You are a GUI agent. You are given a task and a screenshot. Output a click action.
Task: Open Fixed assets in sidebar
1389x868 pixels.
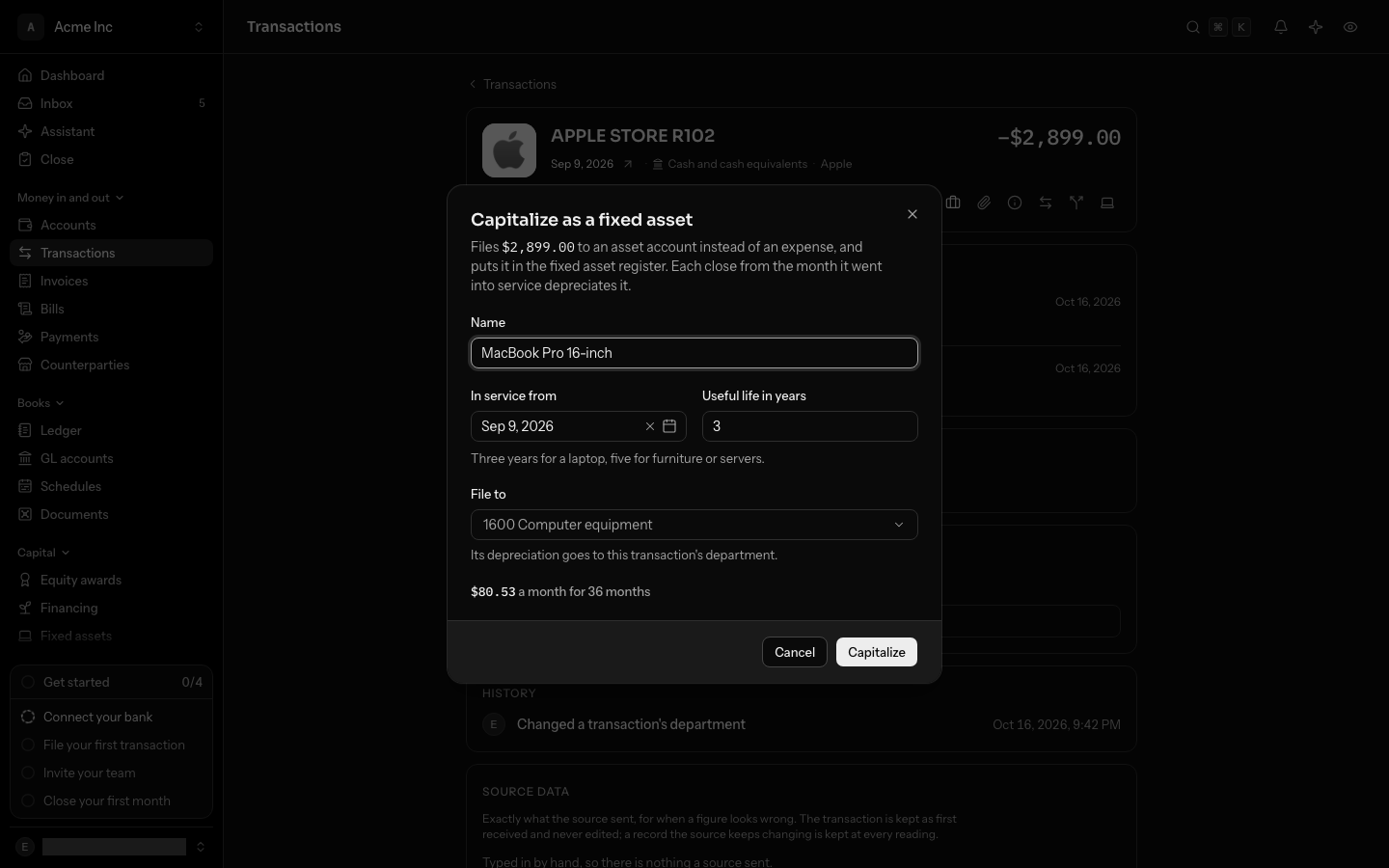[x=111, y=636]
